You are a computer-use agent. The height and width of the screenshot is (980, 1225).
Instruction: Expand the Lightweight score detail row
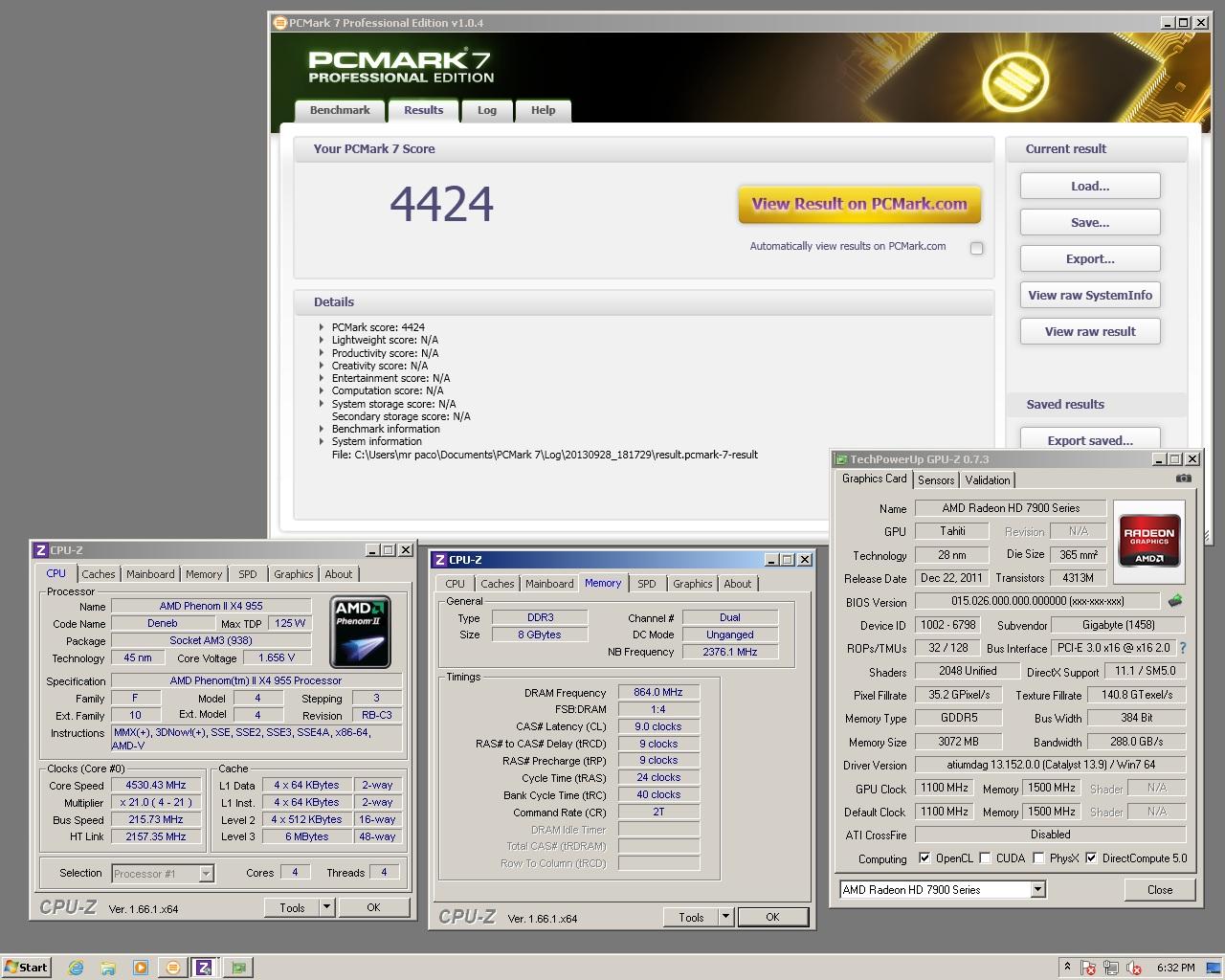[x=322, y=340]
